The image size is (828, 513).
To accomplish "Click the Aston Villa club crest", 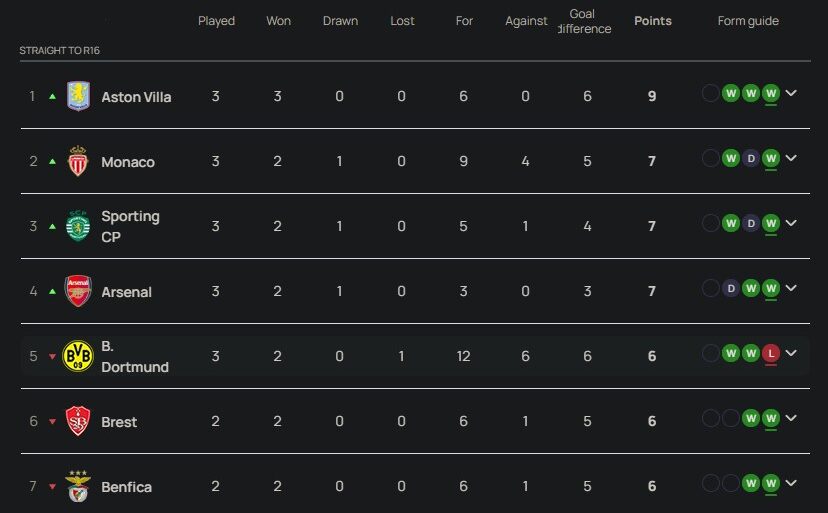I will click(x=78, y=97).
